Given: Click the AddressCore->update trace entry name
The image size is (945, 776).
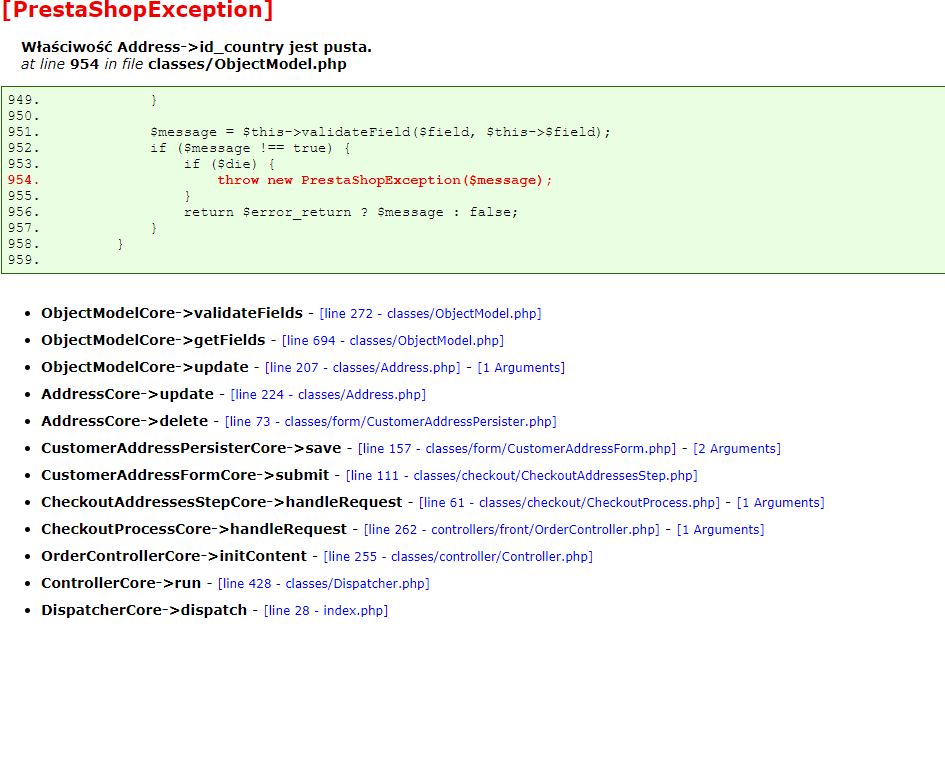Looking at the screenshot, I should (127, 395).
